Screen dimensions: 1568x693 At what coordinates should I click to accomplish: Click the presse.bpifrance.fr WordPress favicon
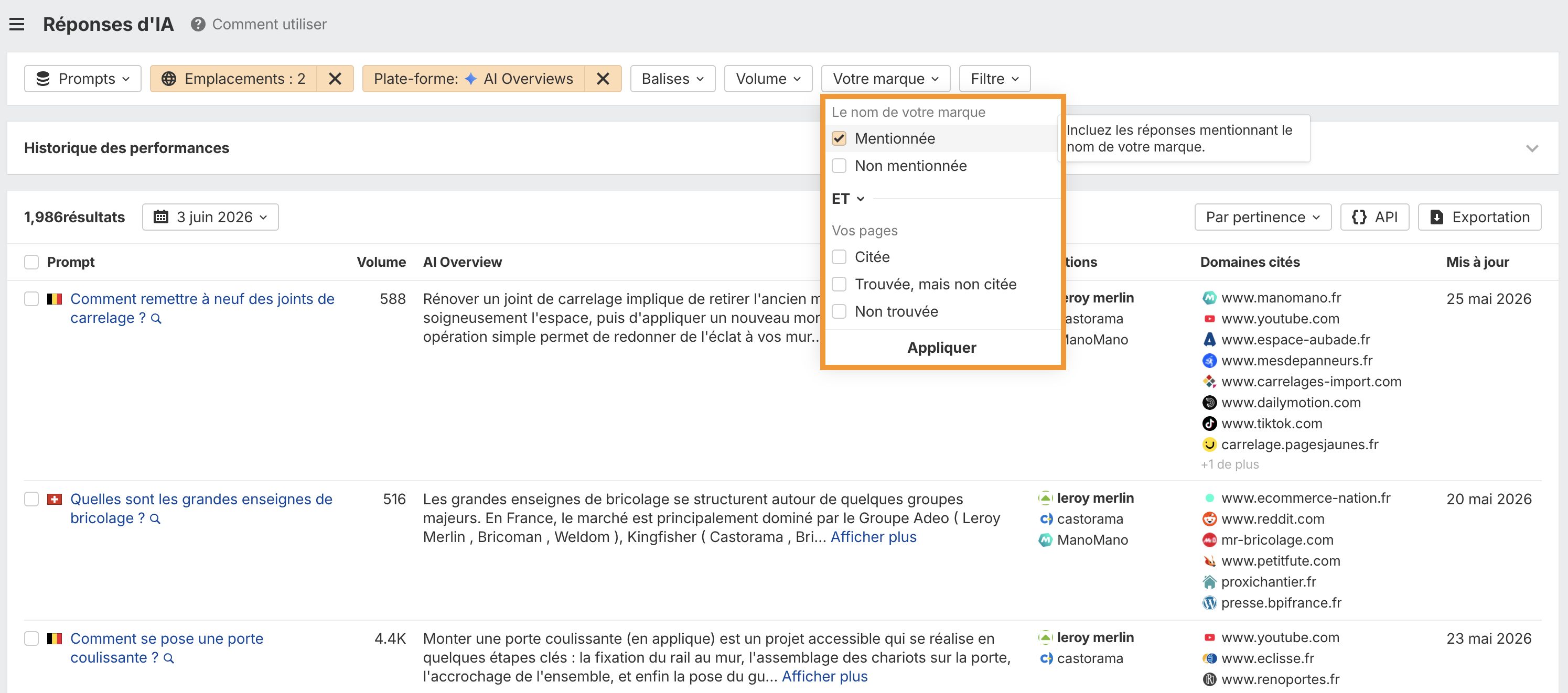1209,603
